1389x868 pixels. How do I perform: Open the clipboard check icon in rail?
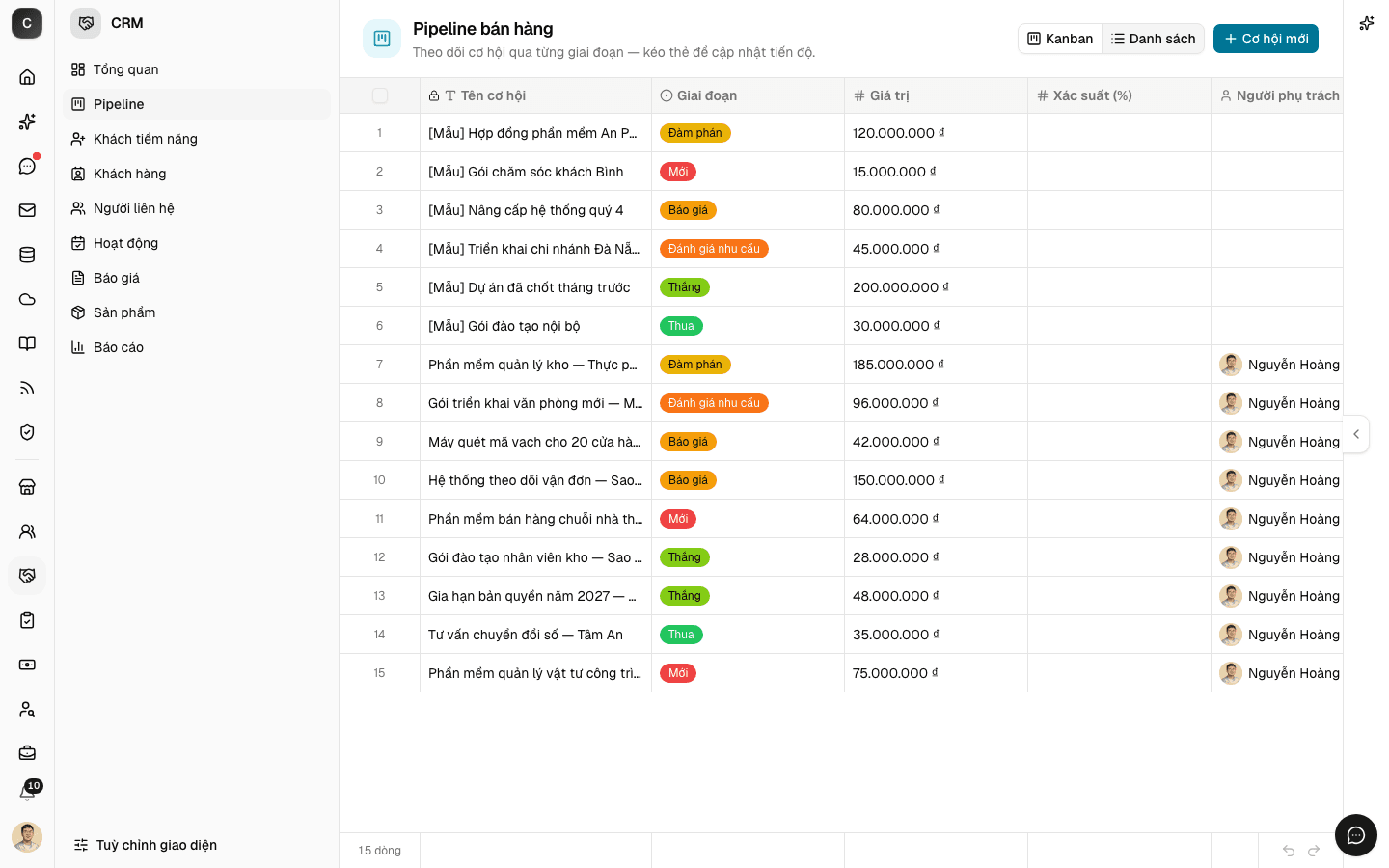tap(27, 620)
